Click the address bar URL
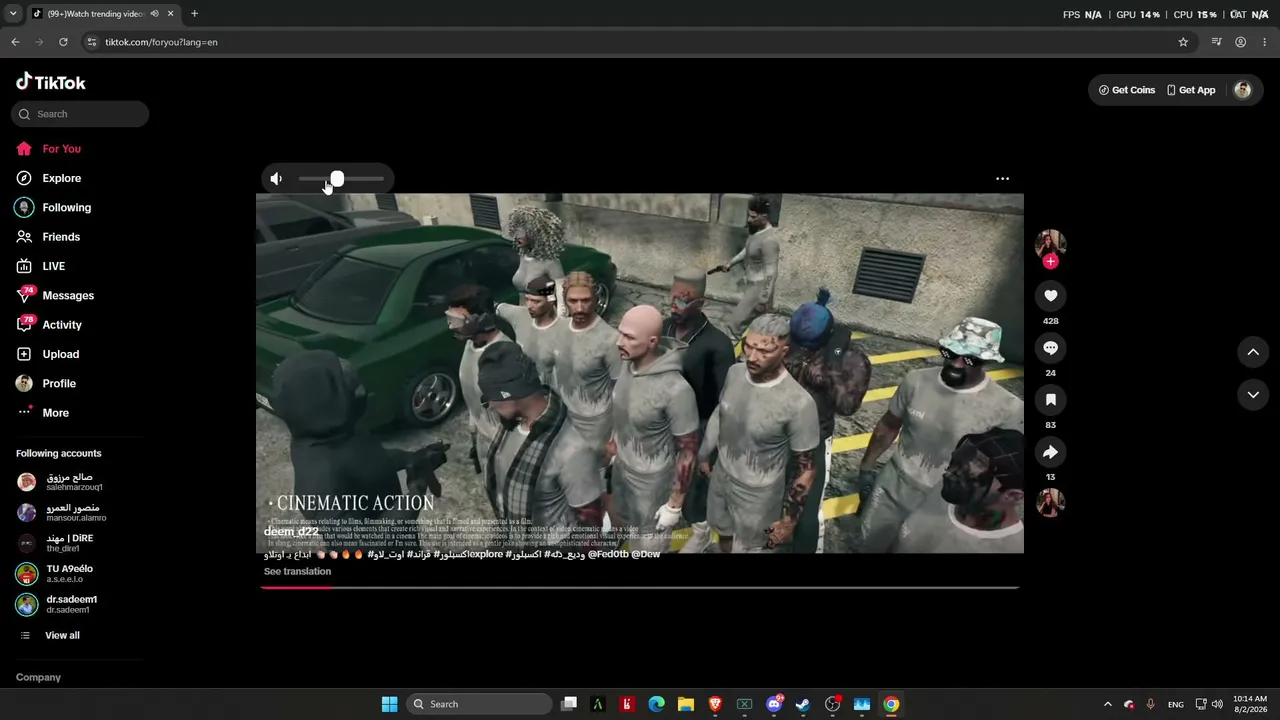This screenshot has width=1280, height=720. tap(161, 42)
